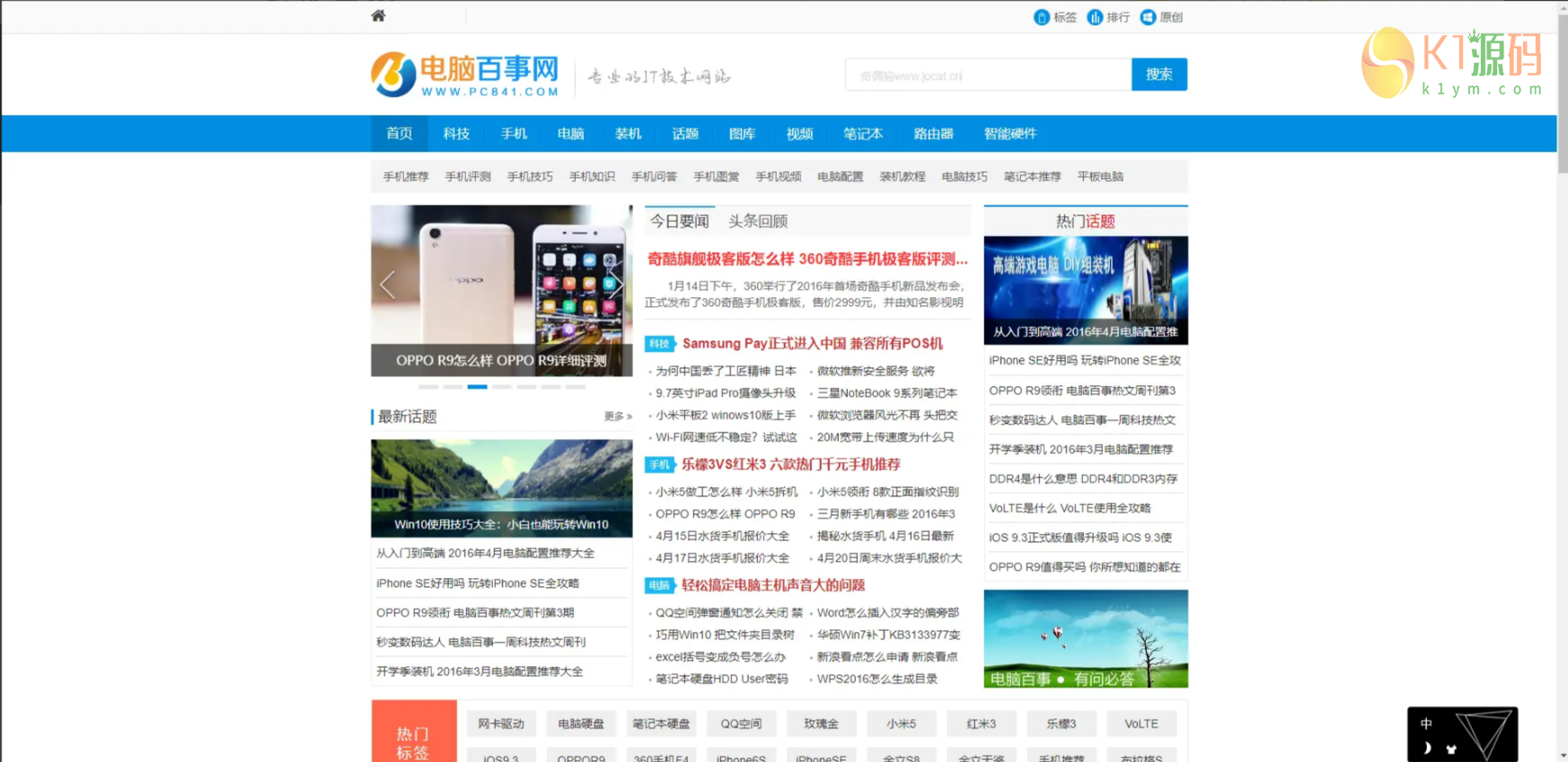Open the 手机问答 sub-navigation link

coord(654,177)
